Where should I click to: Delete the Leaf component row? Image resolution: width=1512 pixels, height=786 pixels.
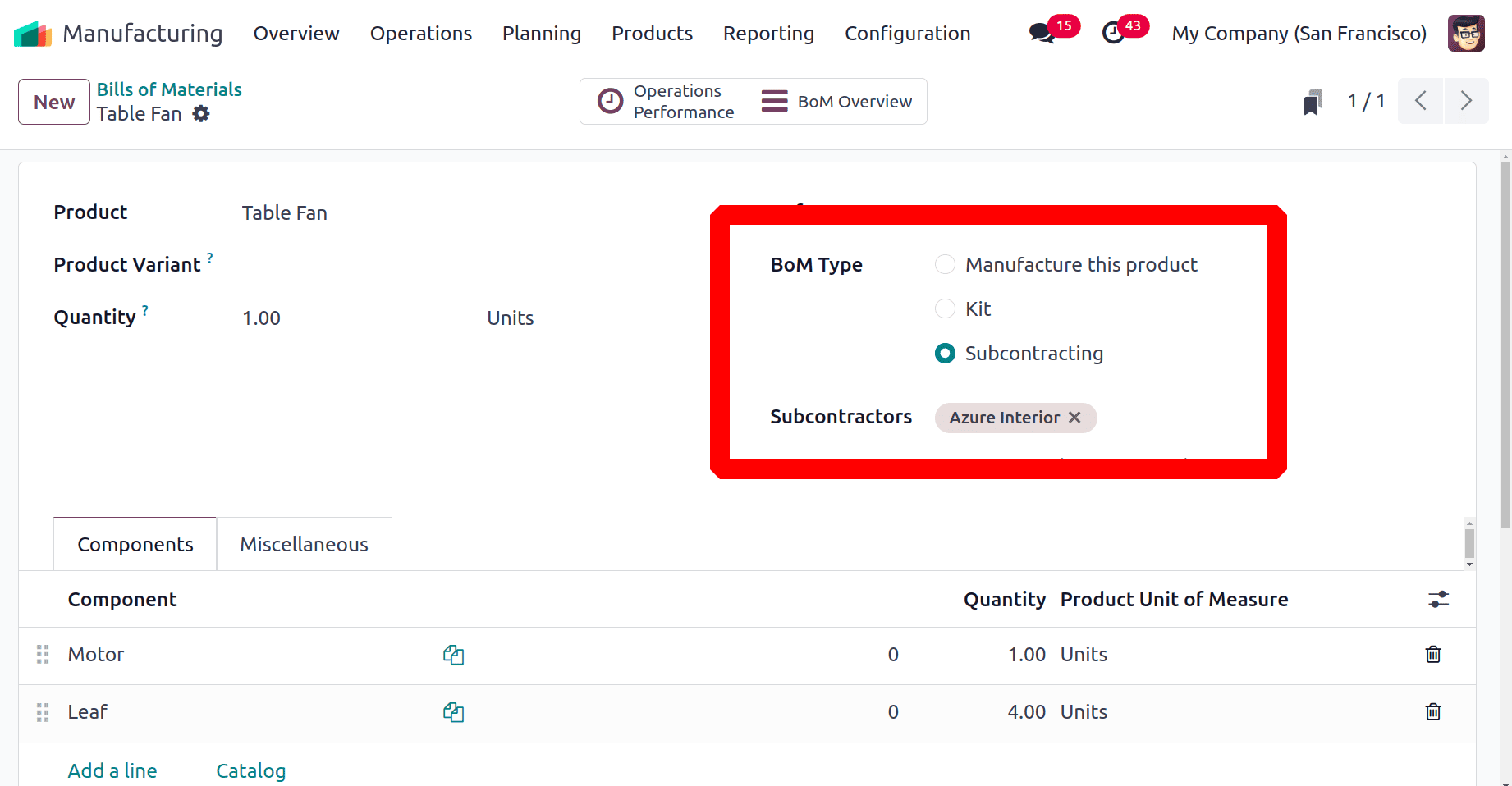click(1433, 712)
